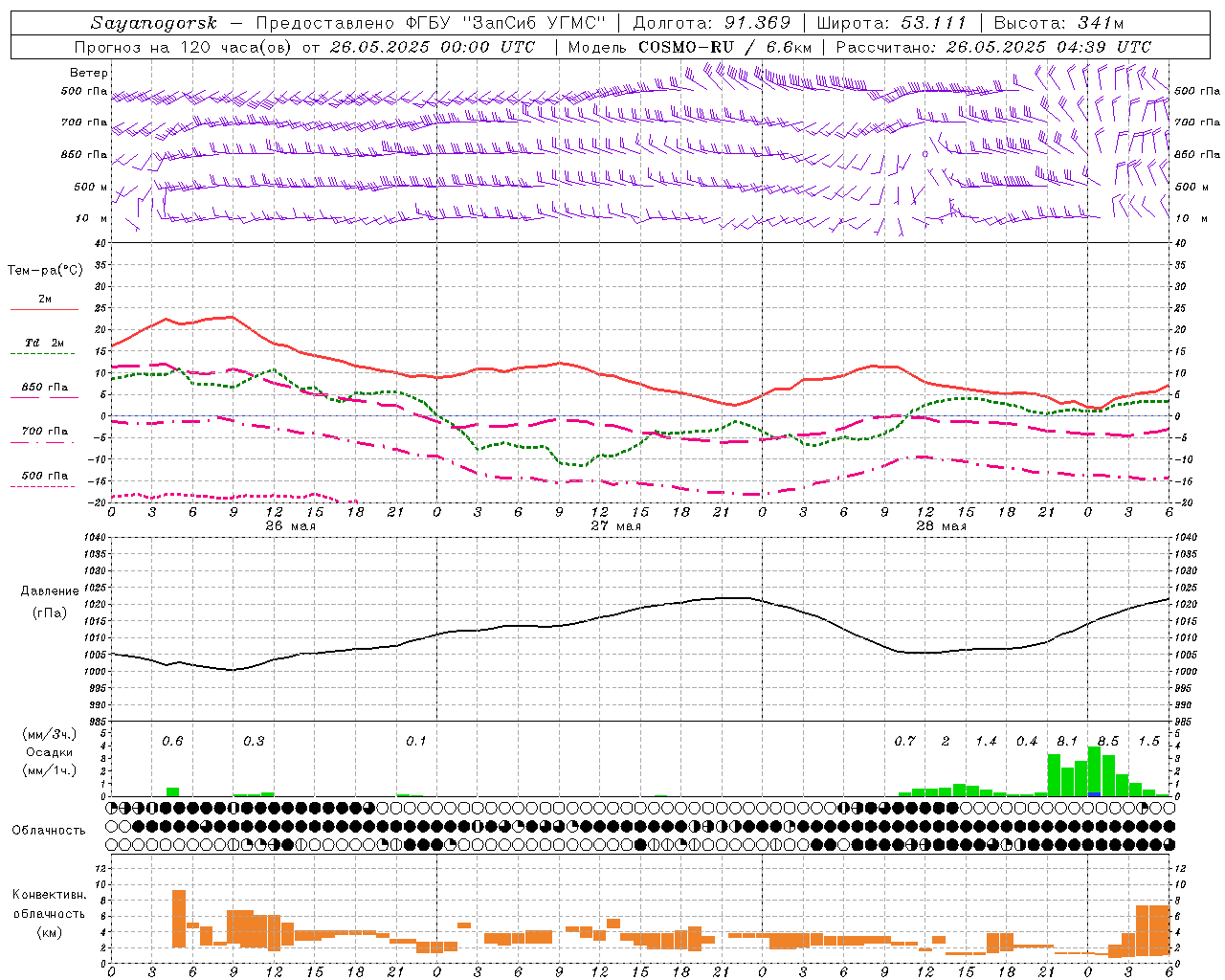Image resolution: width=1225 pixels, height=980 pixels.
Task: Click the 8.5 three-hour precipitation value
Action: pos(1108,742)
